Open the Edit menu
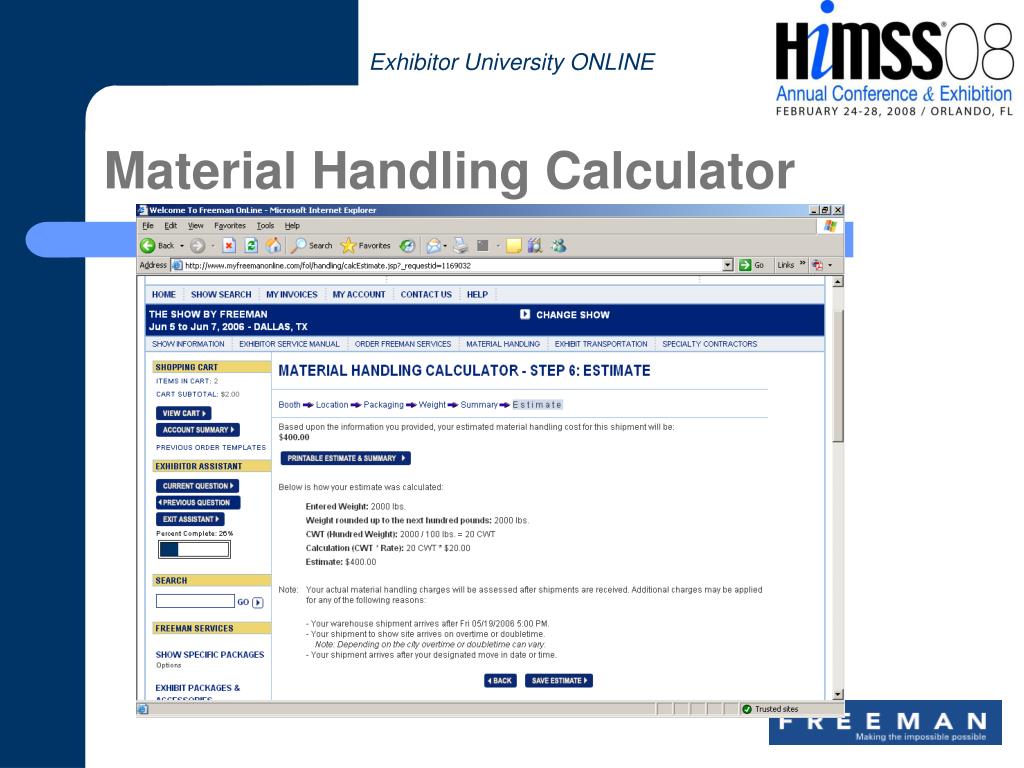The image size is (1024, 768). (170, 226)
